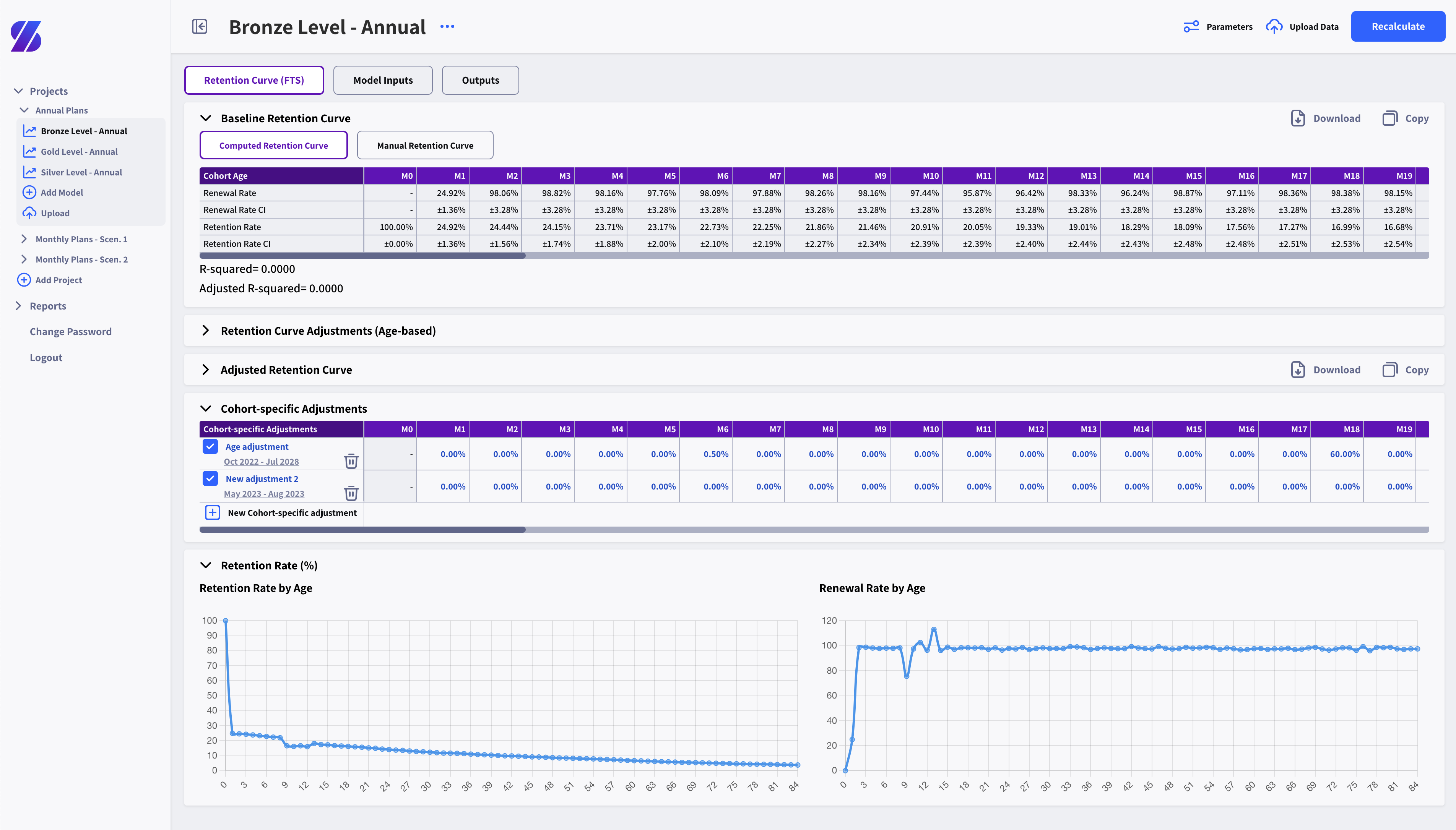
Task: Collapse the Annual Plans folder
Action: click(x=24, y=110)
